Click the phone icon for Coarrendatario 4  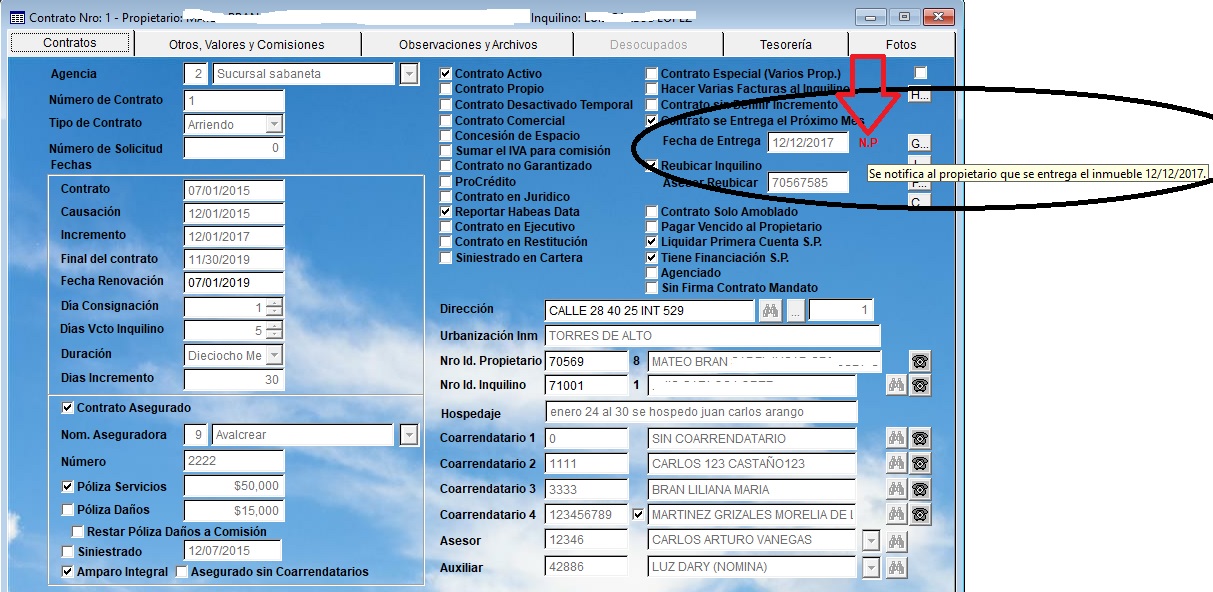point(920,515)
